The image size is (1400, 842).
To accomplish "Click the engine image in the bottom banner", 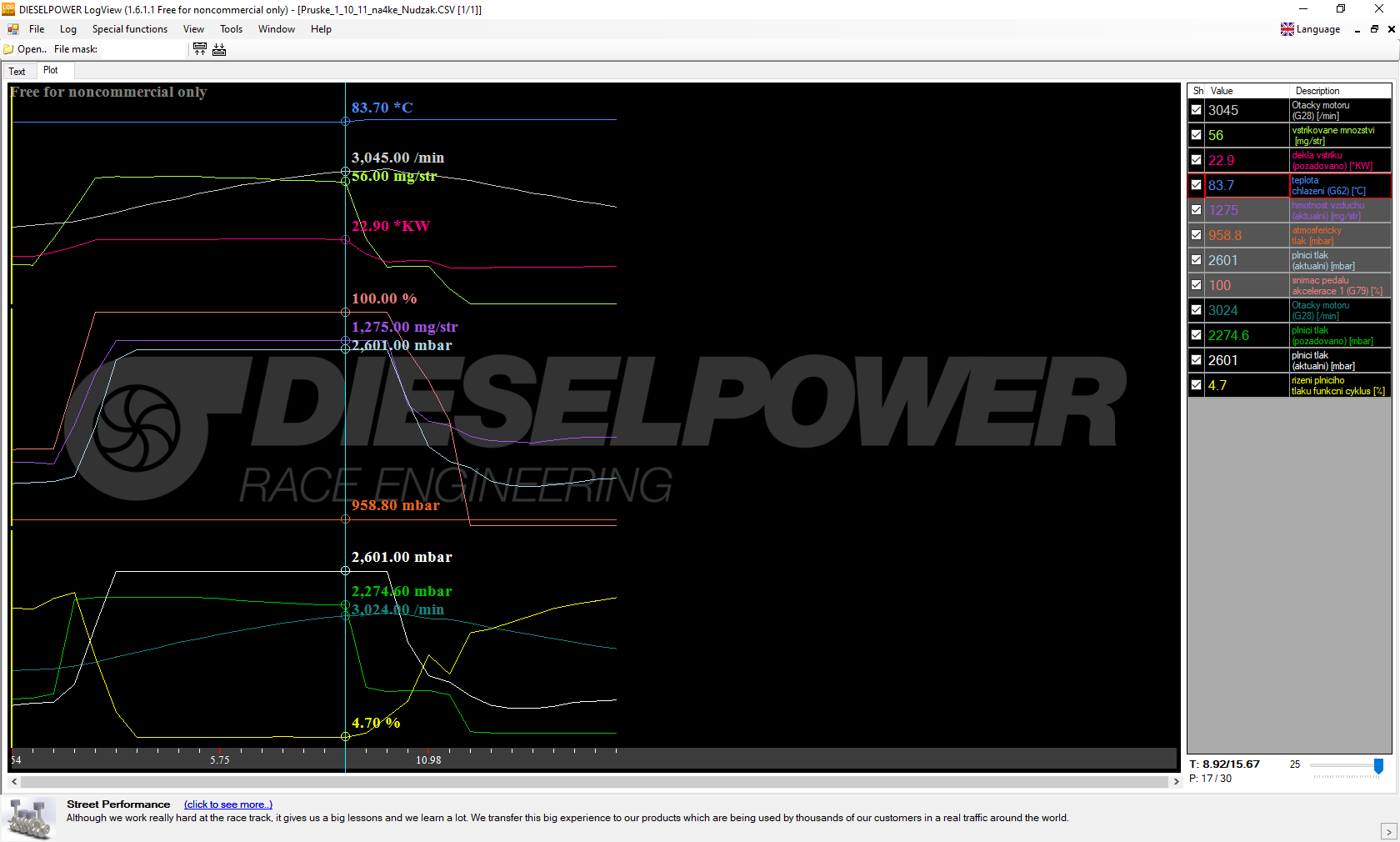I will pyautogui.click(x=30, y=818).
